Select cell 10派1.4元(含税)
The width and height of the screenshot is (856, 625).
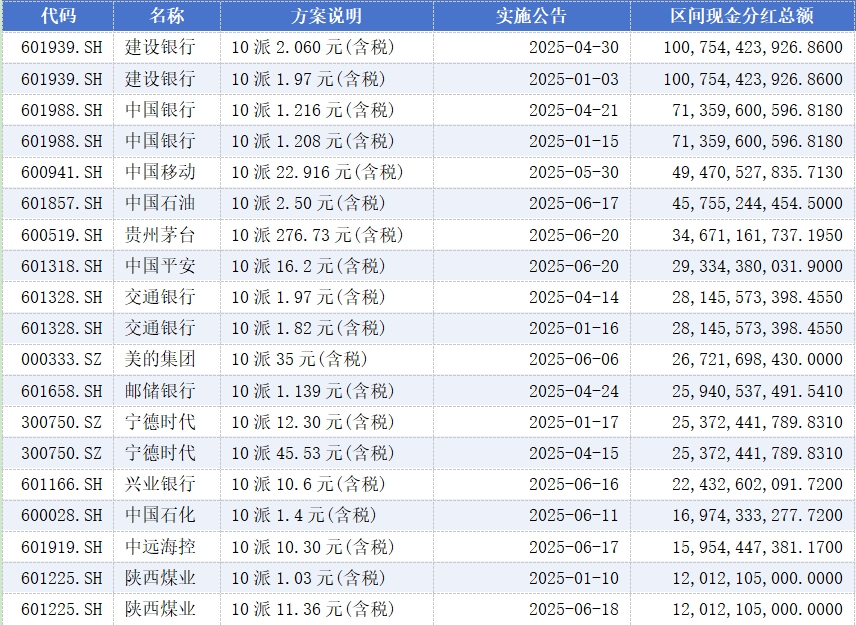(x=326, y=516)
